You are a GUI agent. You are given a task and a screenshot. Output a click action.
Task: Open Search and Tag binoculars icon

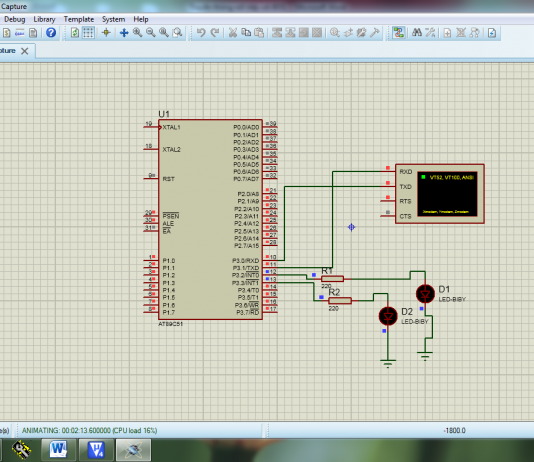(417, 33)
